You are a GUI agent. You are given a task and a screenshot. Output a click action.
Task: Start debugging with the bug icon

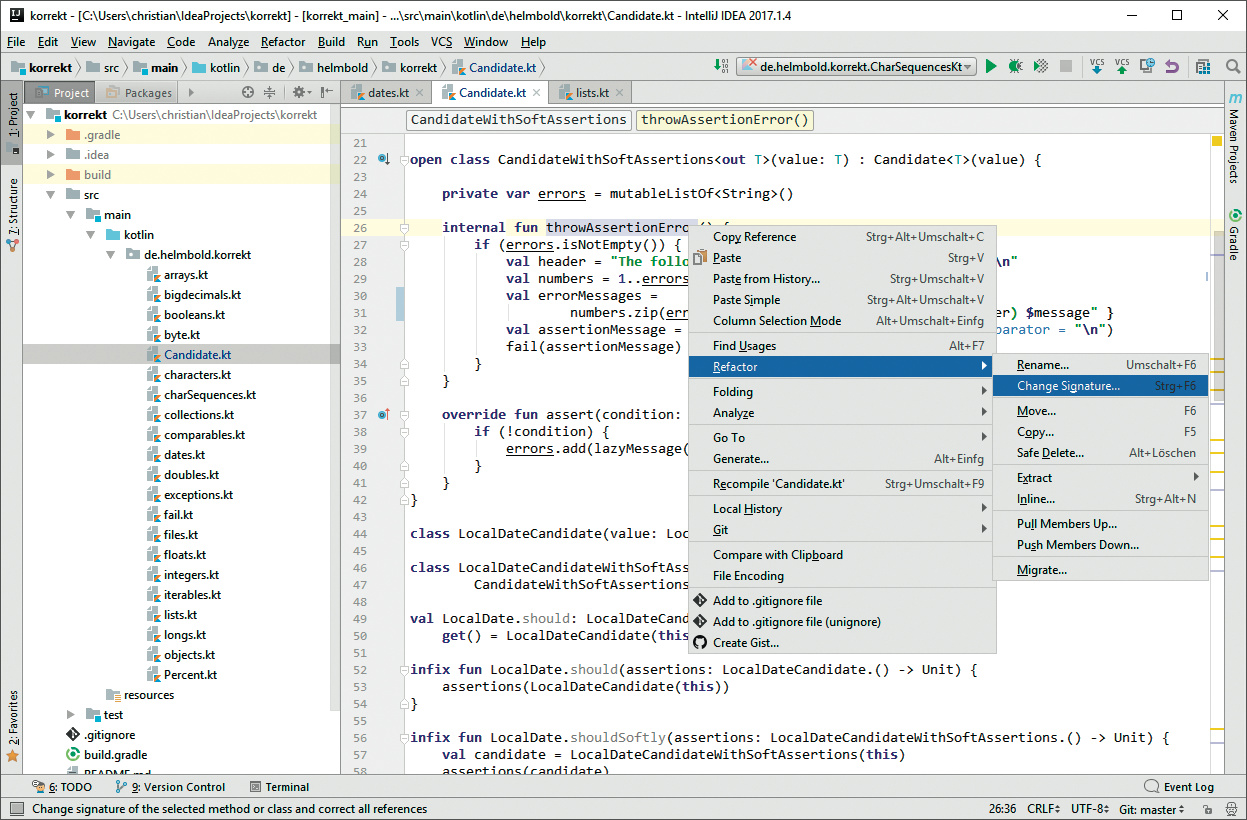(1016, 67)
